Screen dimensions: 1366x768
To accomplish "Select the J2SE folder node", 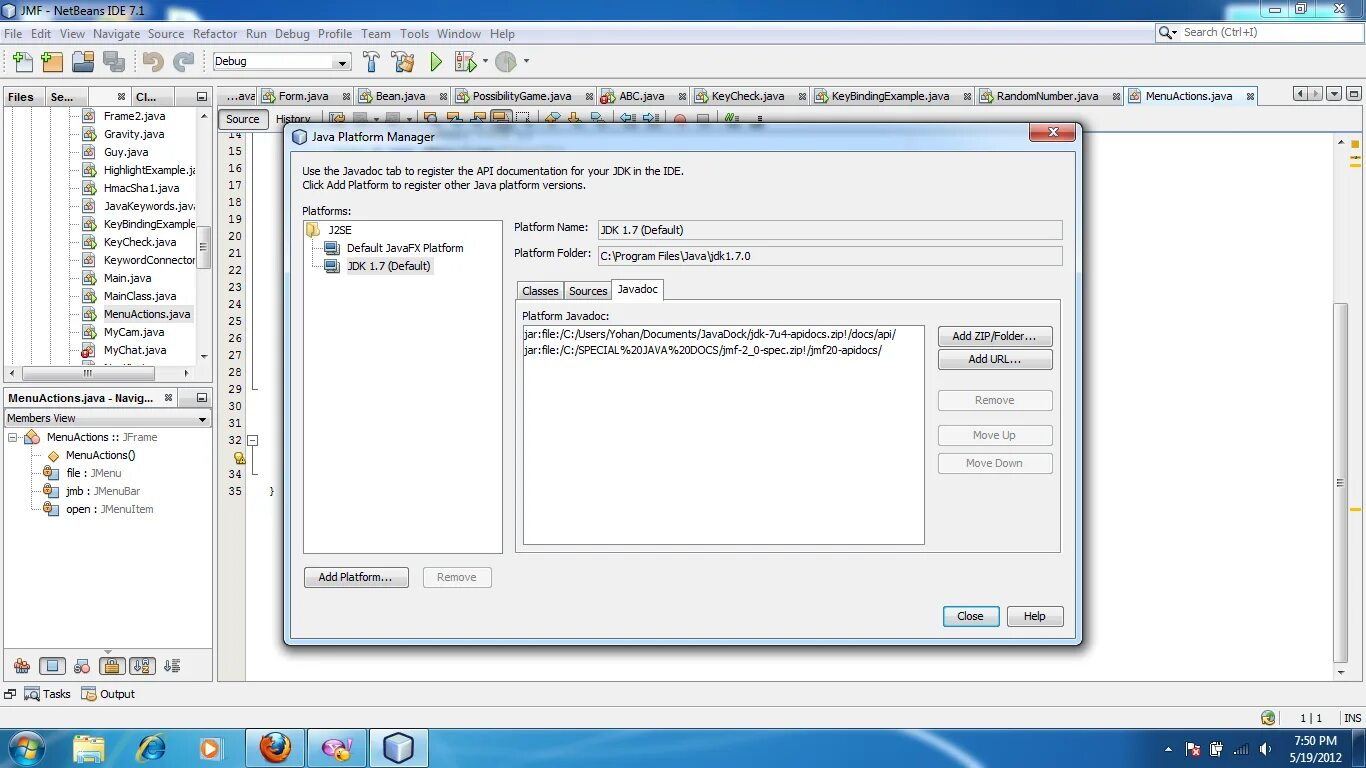I will pyautogui.click(x=340, y=230).
